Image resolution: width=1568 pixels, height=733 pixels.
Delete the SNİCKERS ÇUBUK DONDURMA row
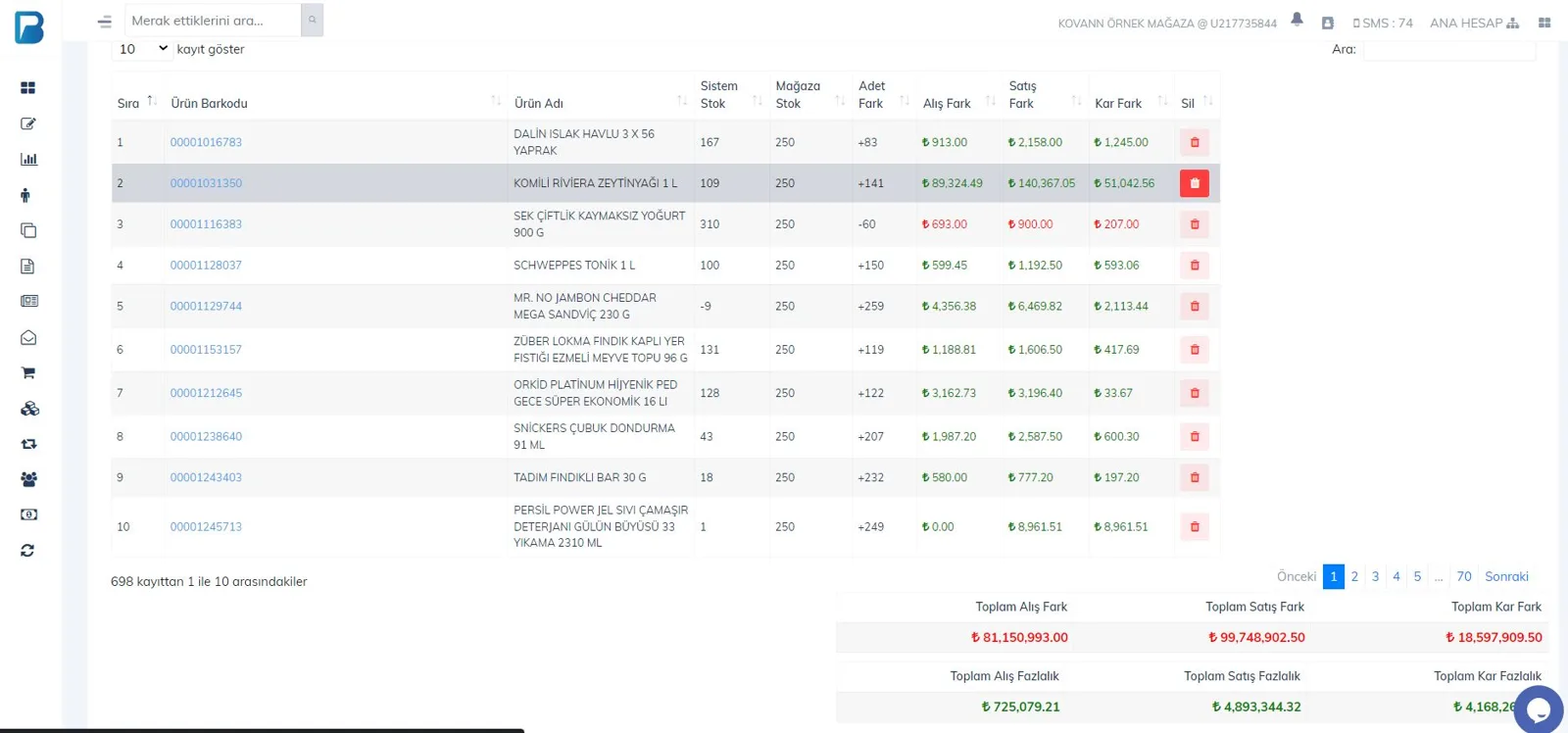click(x=1195, y=436)
